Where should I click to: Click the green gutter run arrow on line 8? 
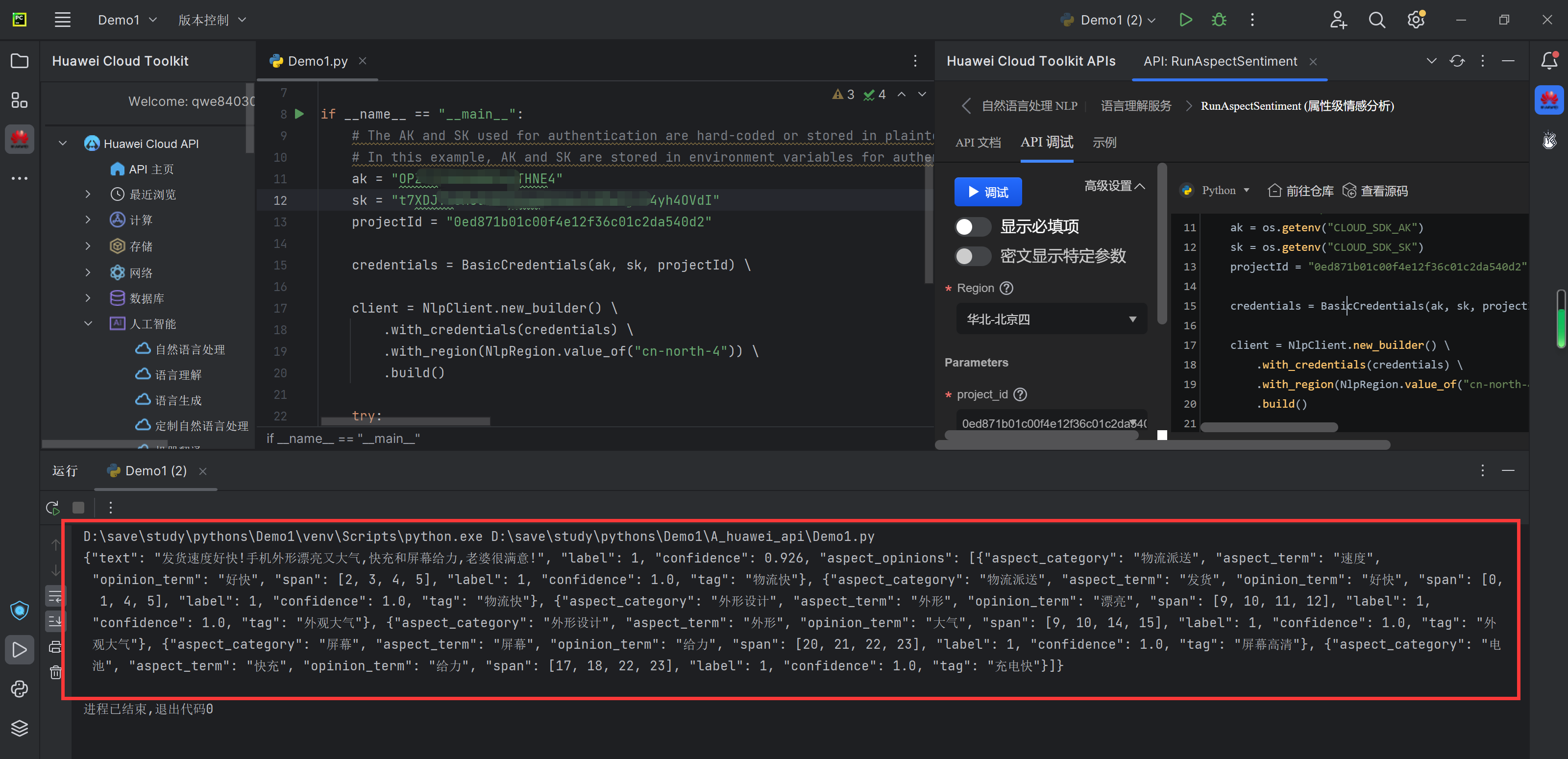tap(299, 114)
